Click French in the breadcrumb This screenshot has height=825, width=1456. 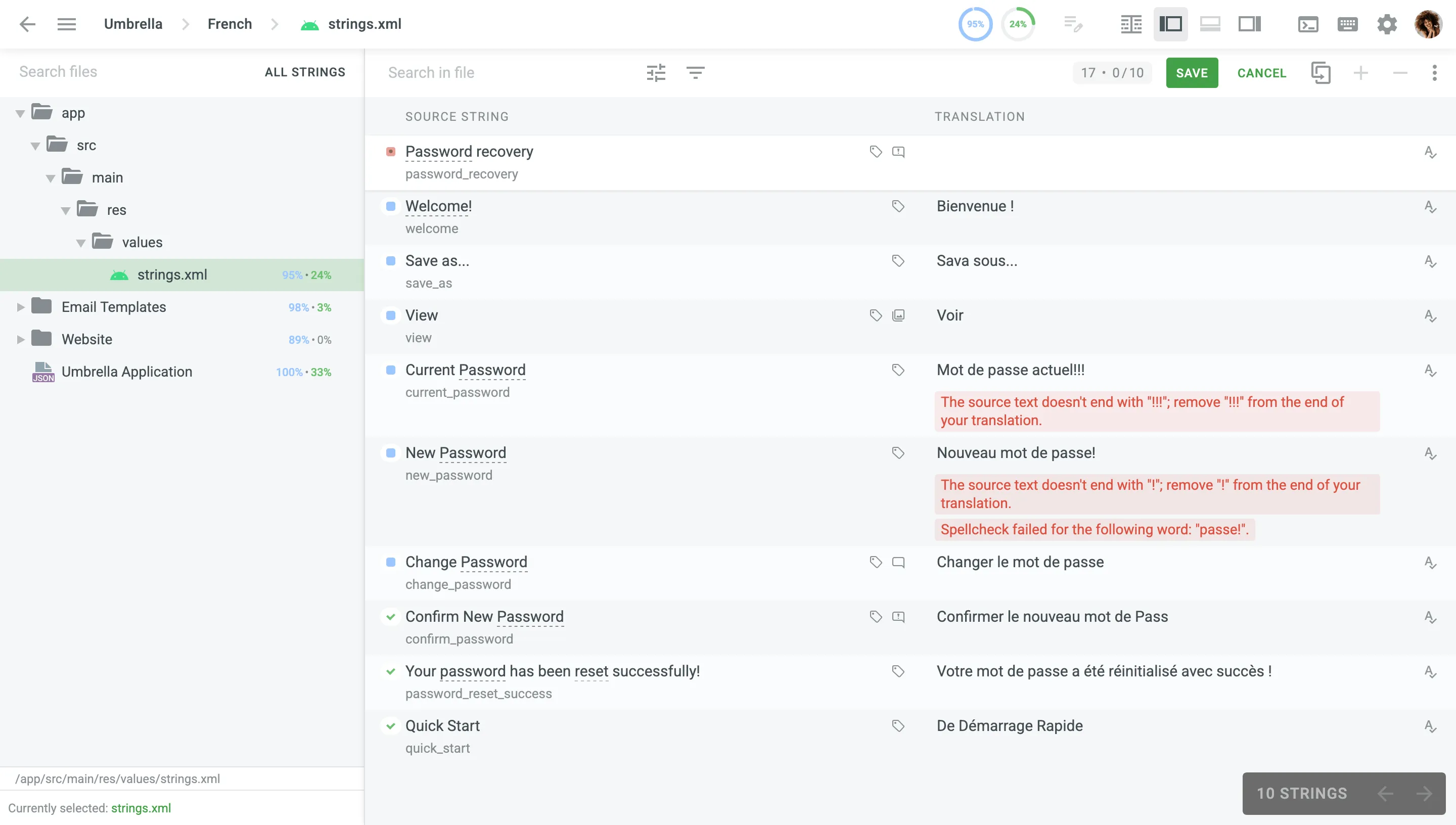(x=230, y=24)
